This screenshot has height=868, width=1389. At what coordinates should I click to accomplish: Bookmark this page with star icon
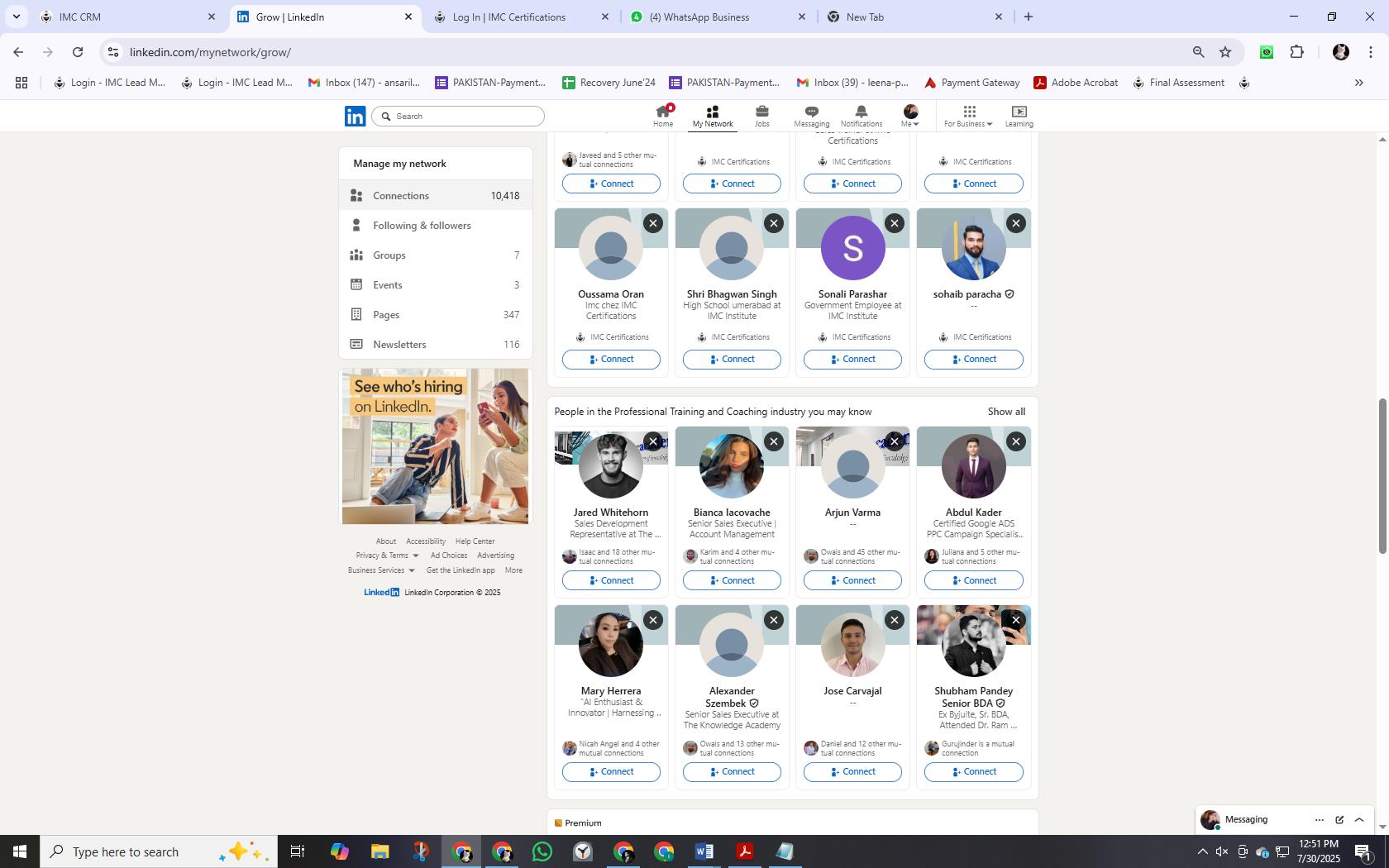pyautogui.click(x=1225, y=52)
